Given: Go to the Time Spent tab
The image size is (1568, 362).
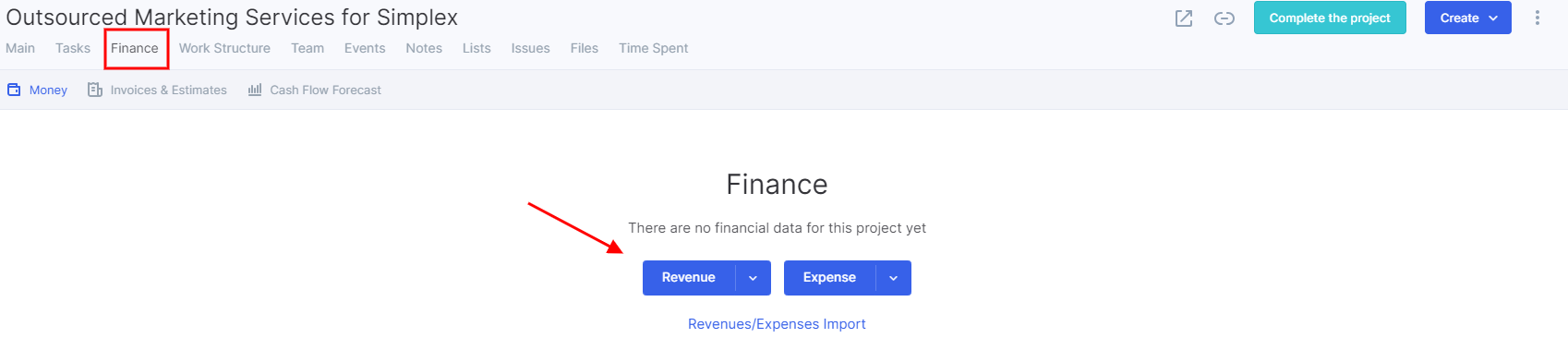Looking at the screenshot, I should (653, 48).
